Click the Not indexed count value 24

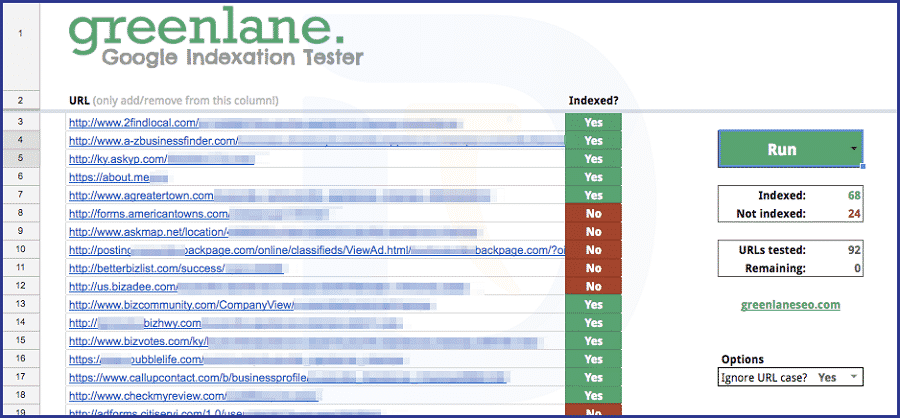point(855,214)
